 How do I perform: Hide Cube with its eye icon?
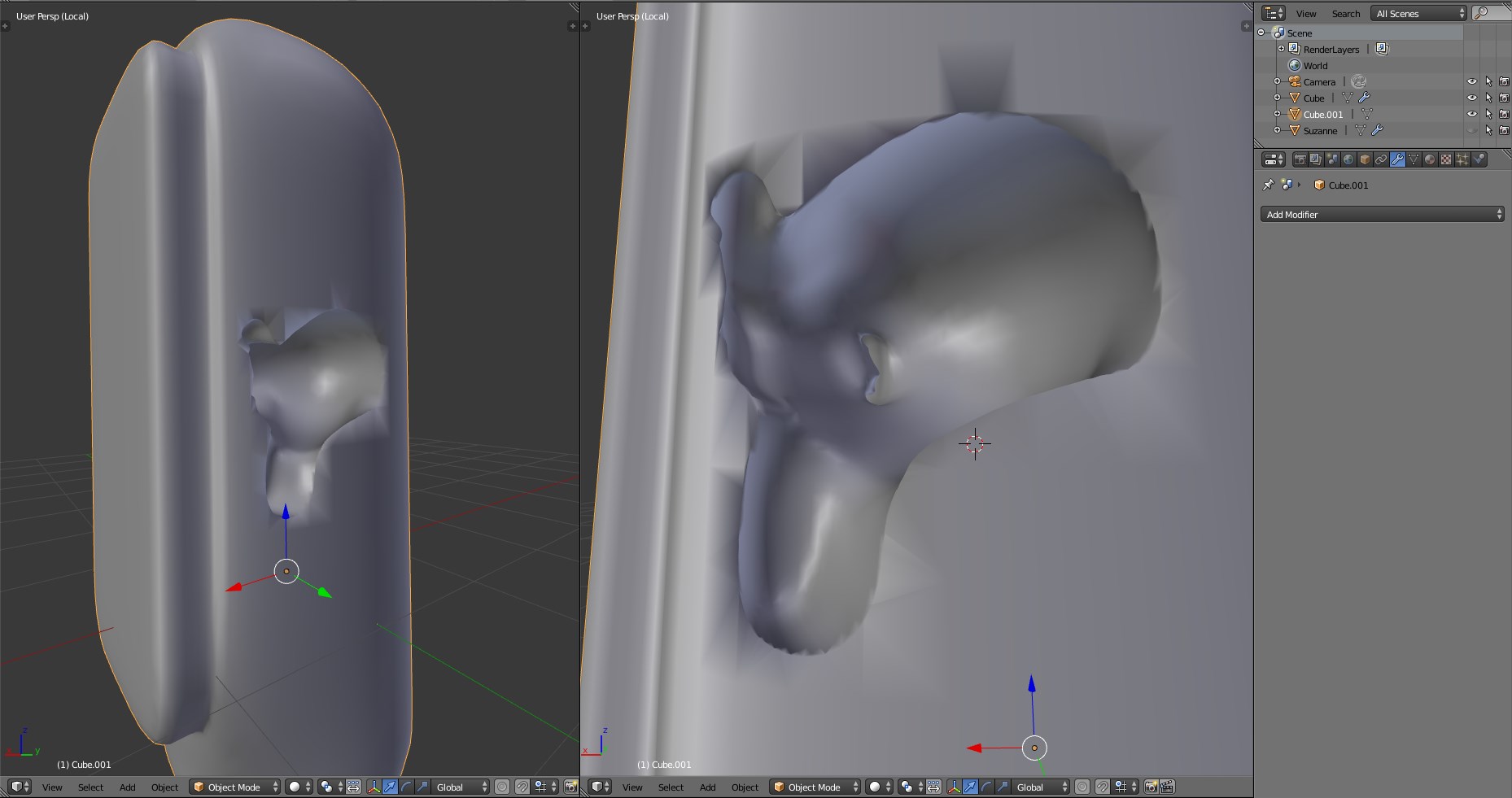pos(1471,98)
